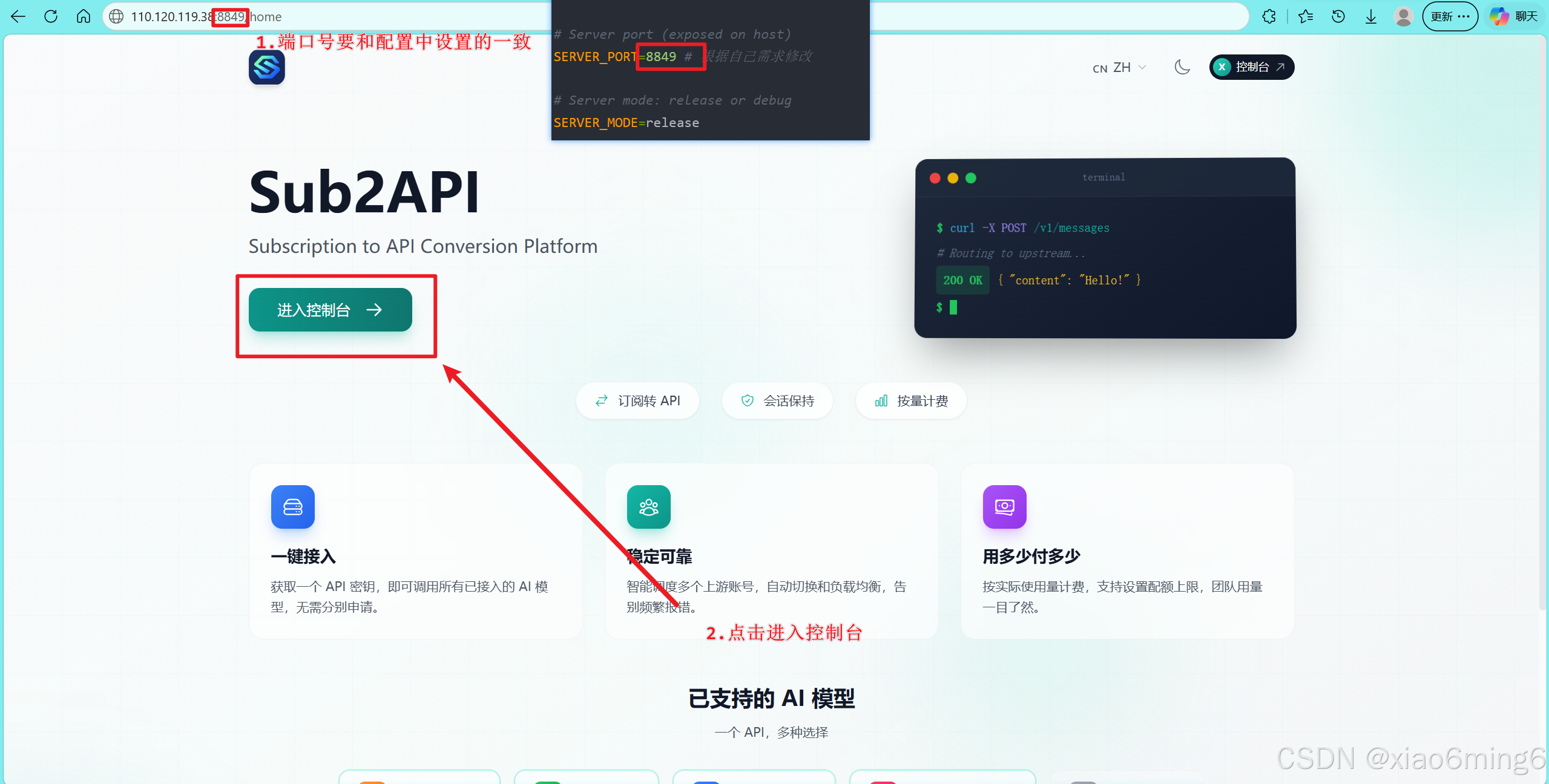Click the 一个 API，多种选择 subtitle
Screen dimensions: 1549x784
[x=772, y=733]
